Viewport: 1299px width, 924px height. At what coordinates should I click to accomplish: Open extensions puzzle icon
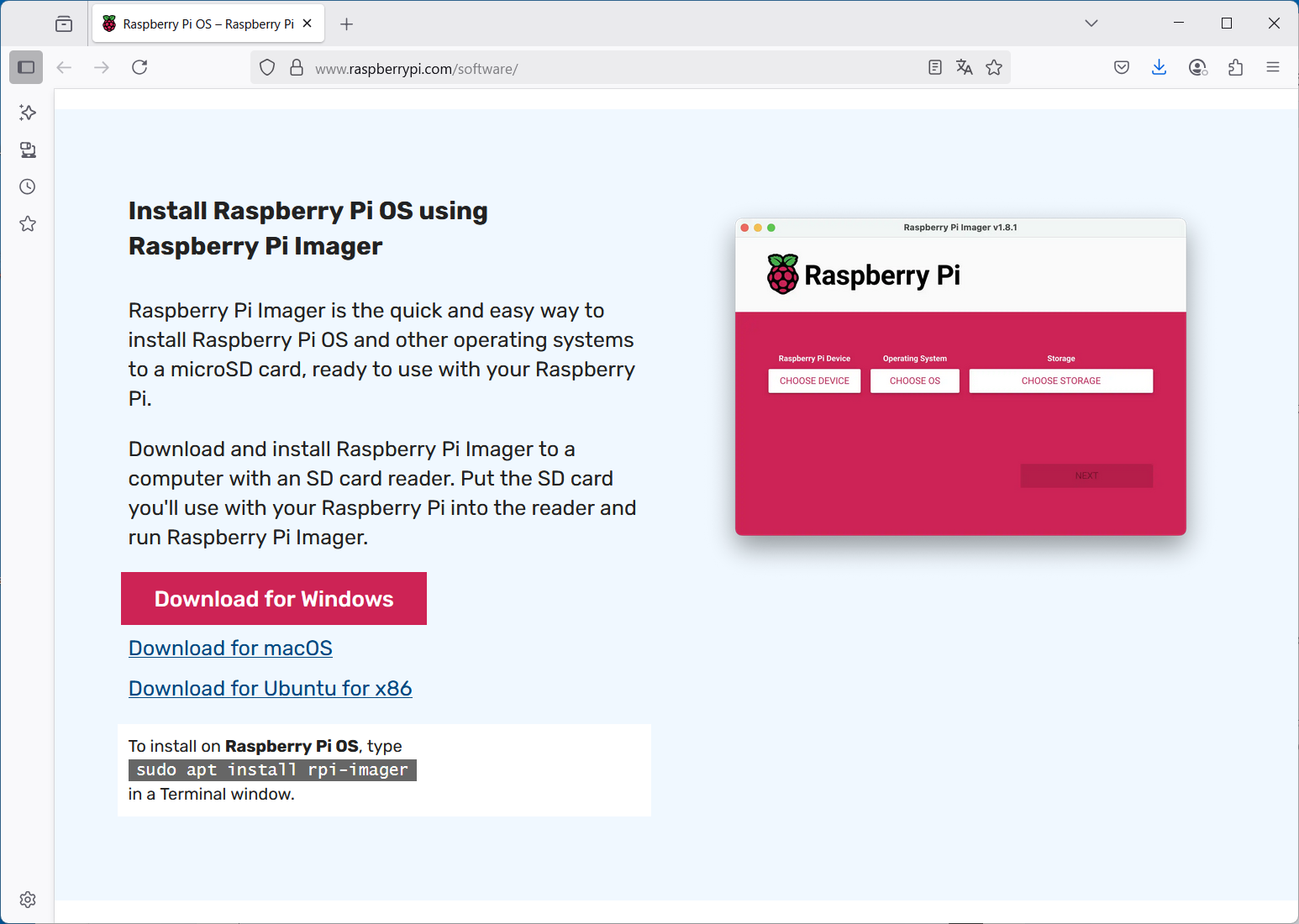coord(1235,67)
